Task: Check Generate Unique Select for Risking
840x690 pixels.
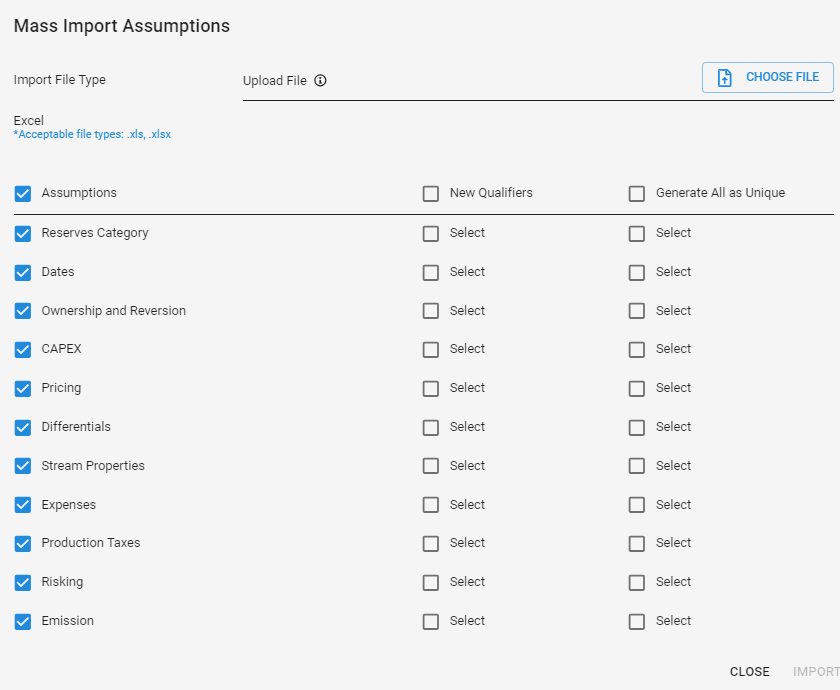Action: click(636, 582)
